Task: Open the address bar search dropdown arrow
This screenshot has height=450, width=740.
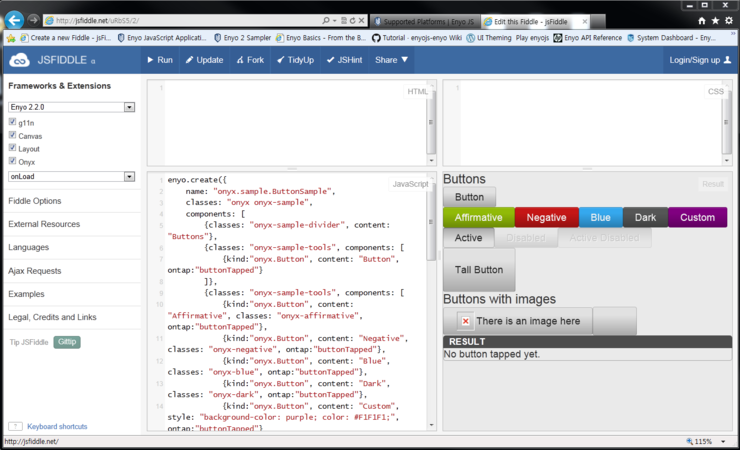Action: (334, 20)
